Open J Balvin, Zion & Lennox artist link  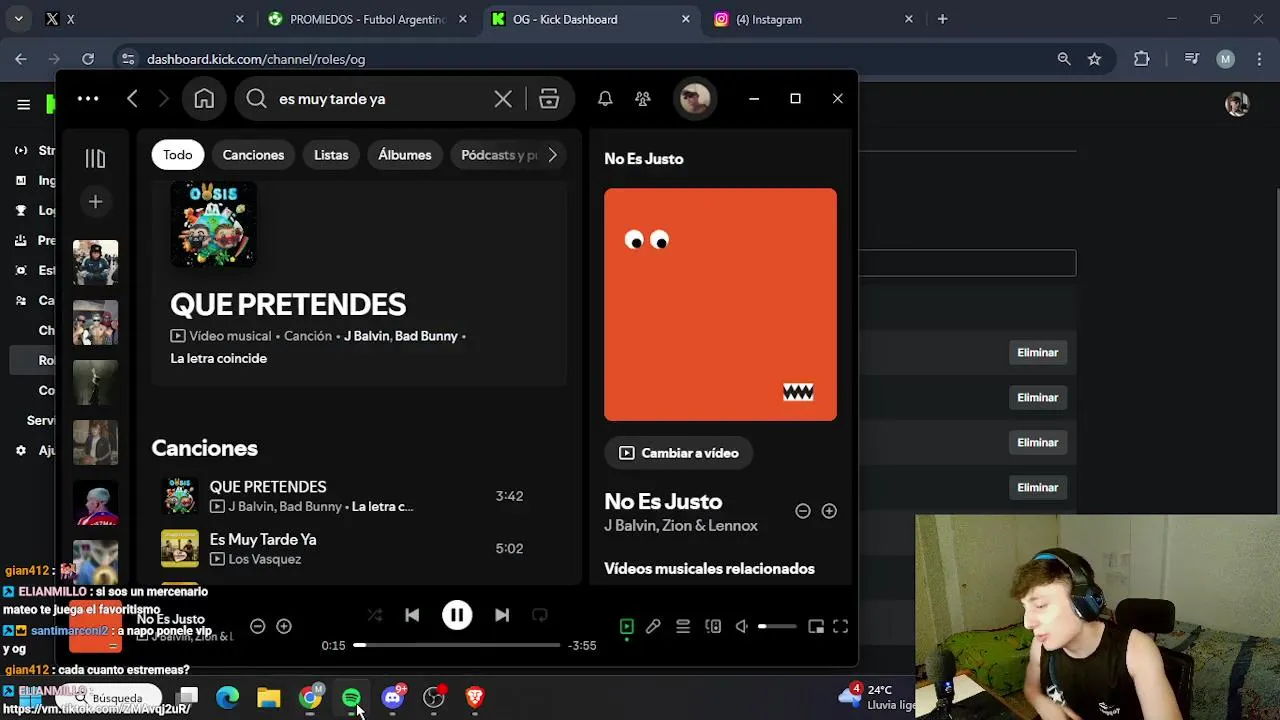click(x=681, y=526)
